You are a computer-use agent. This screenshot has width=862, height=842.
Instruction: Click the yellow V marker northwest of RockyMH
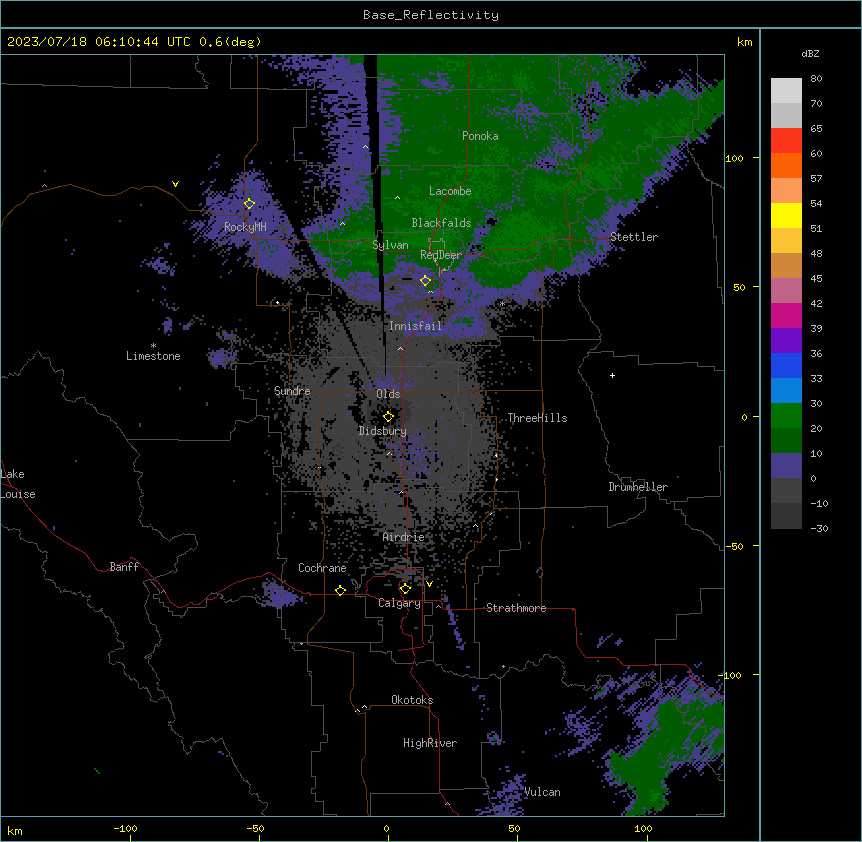click(x=175, y=184)
